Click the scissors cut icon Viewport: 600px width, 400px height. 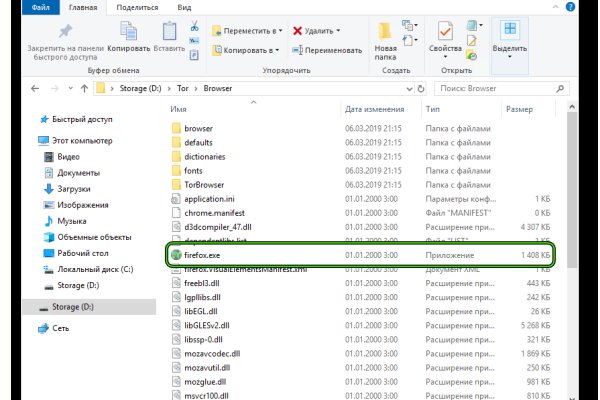coord(193,25)
